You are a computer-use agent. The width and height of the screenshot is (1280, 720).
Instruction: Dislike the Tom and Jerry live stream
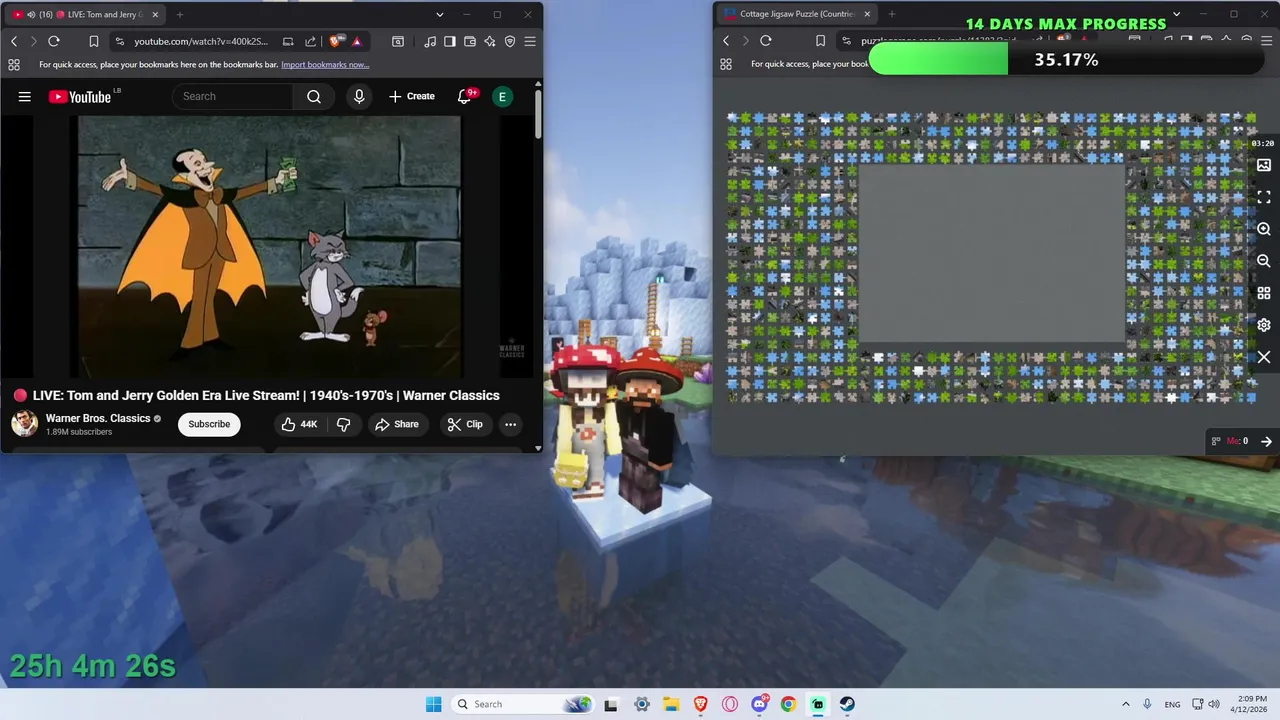coord(343,424)
